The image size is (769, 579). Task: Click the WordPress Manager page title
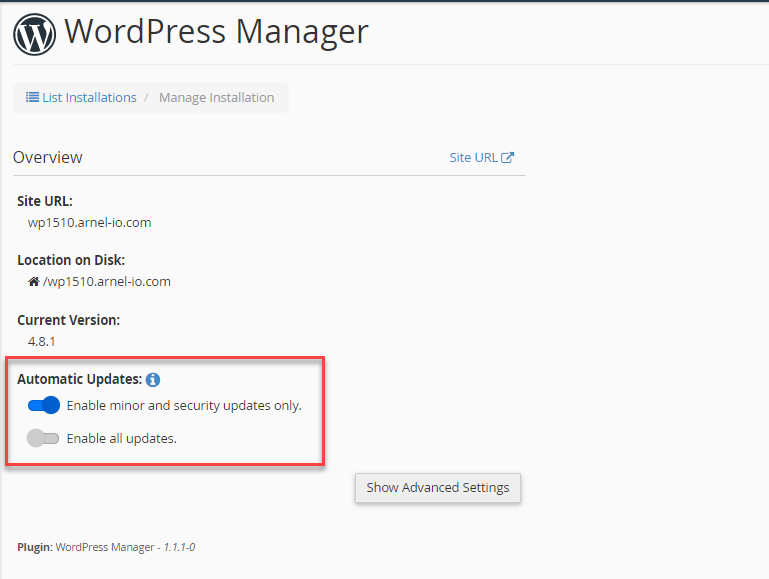pos(216,32)
